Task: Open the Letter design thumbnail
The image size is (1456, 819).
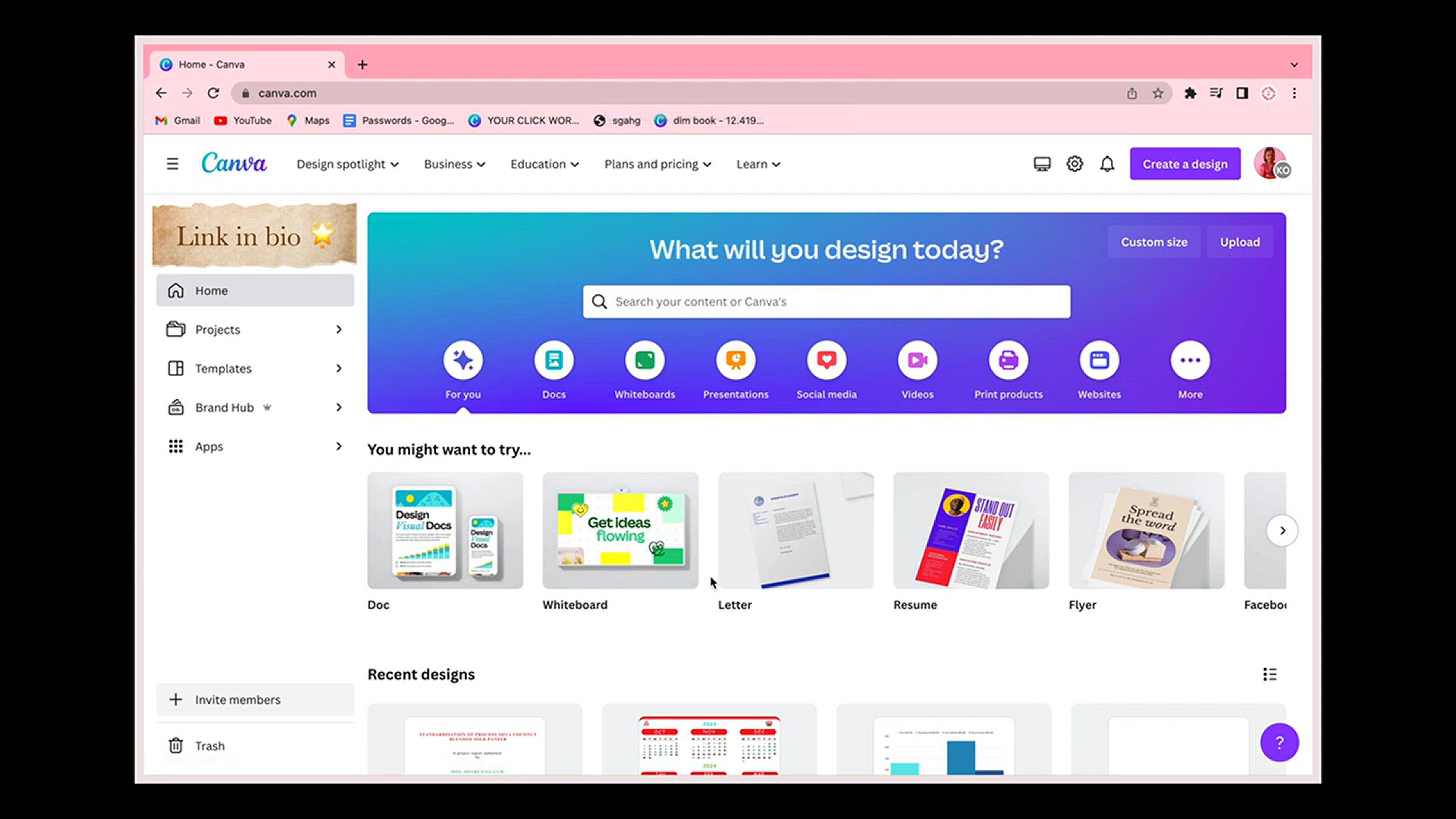Action: pos(795,531)
